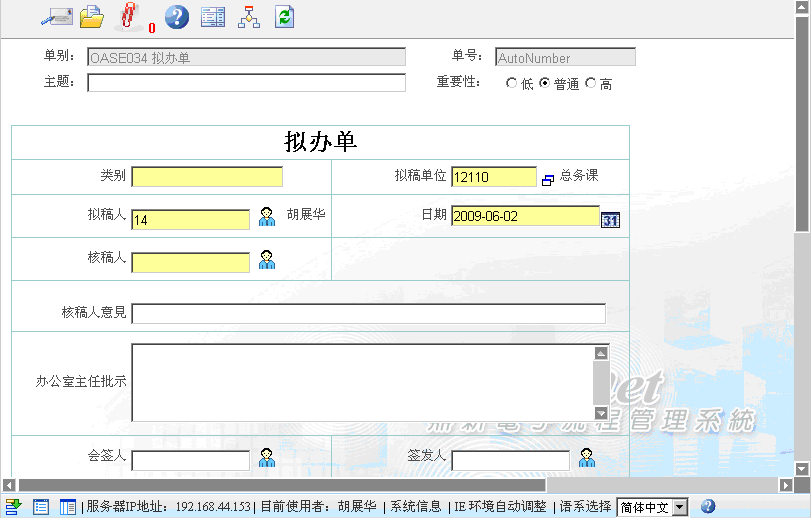
Task: Click the paperclip attachment icon
Action: click(x=128, y=16)
